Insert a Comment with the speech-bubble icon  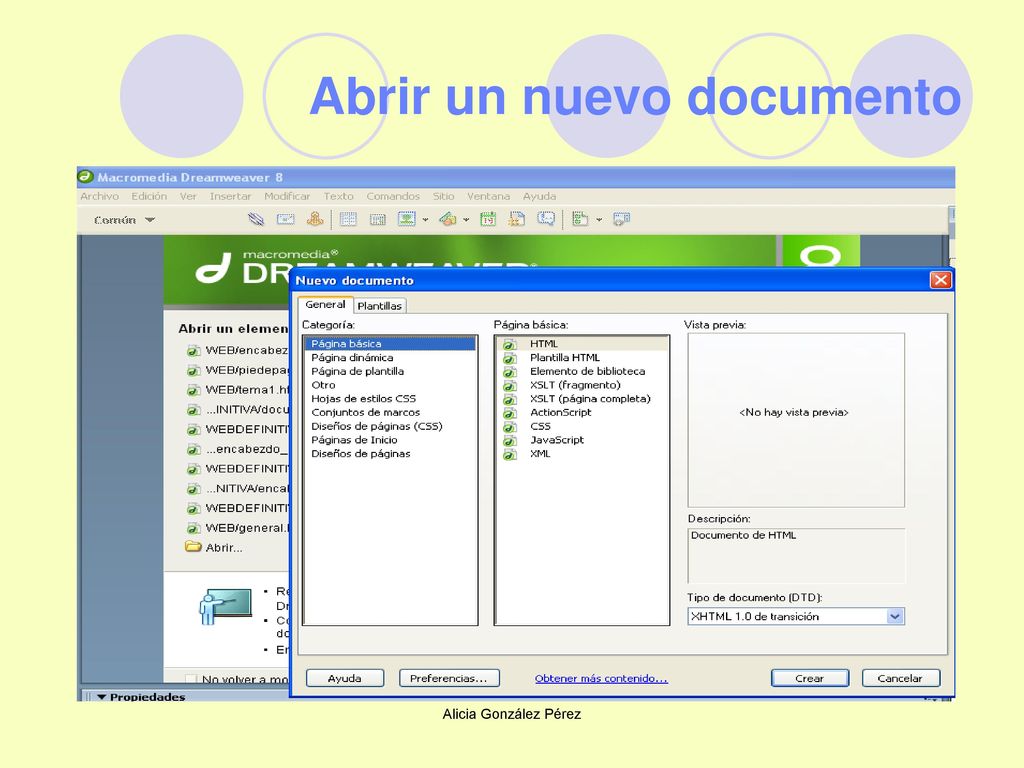click(x=546, y=219)
